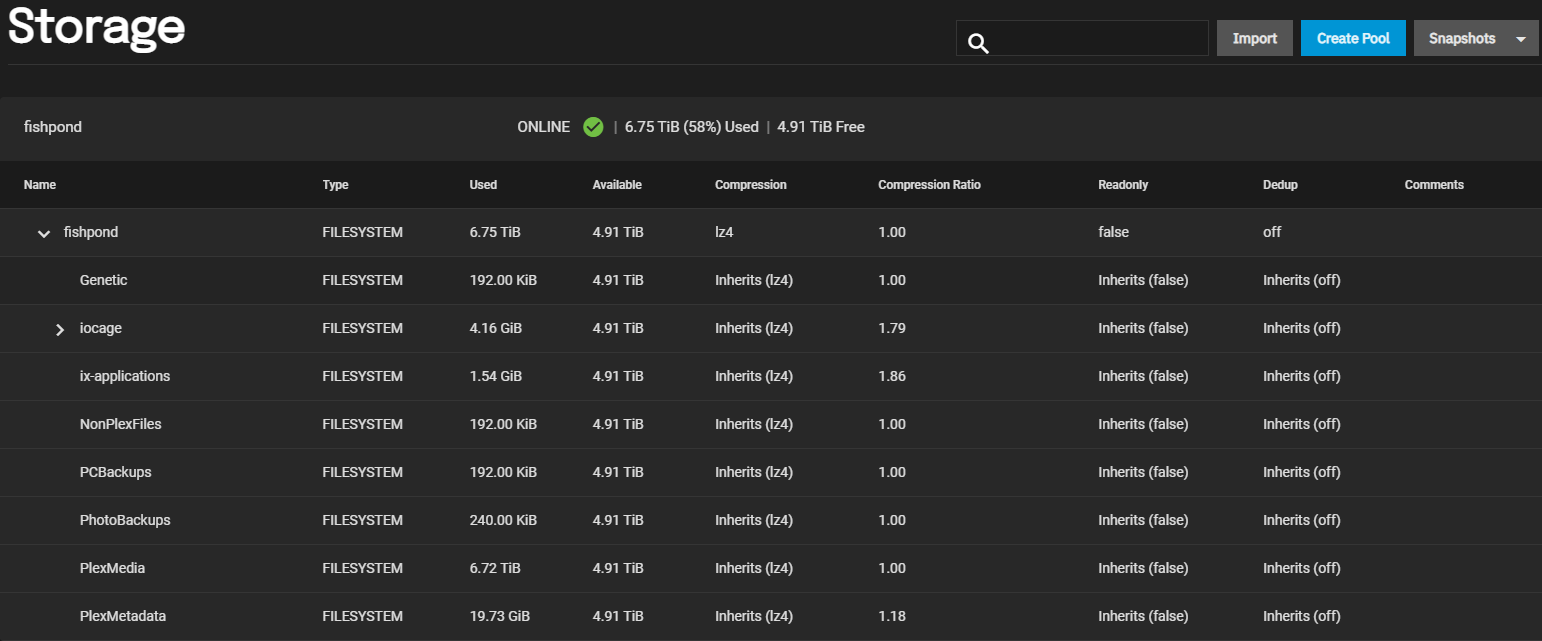Open the Snapshots dropdown arrow
This screenshot has width=1542, height=641.
(1521, 39)
